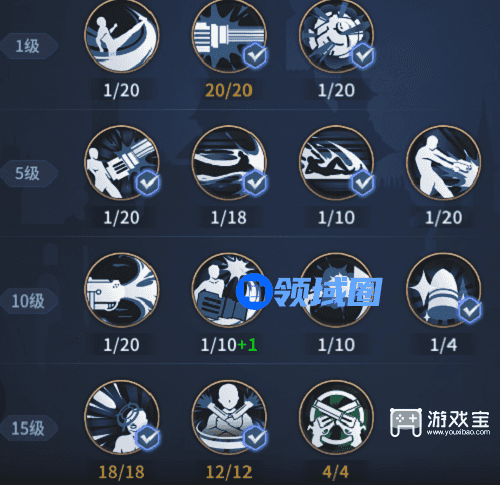Select the 10级 level tab
This screenshot has width=500, height=485.
[29, 301]
